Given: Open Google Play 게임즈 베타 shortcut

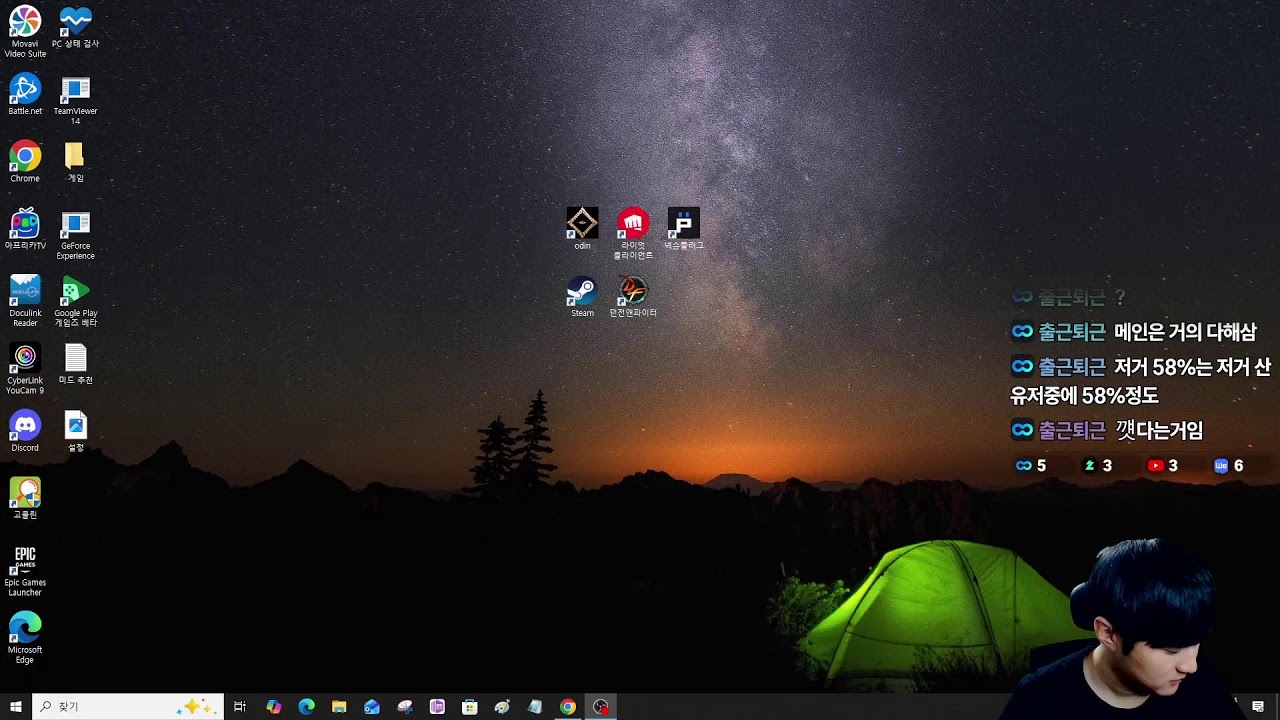Looking at the screenshot, I should [x=75, y=302].
